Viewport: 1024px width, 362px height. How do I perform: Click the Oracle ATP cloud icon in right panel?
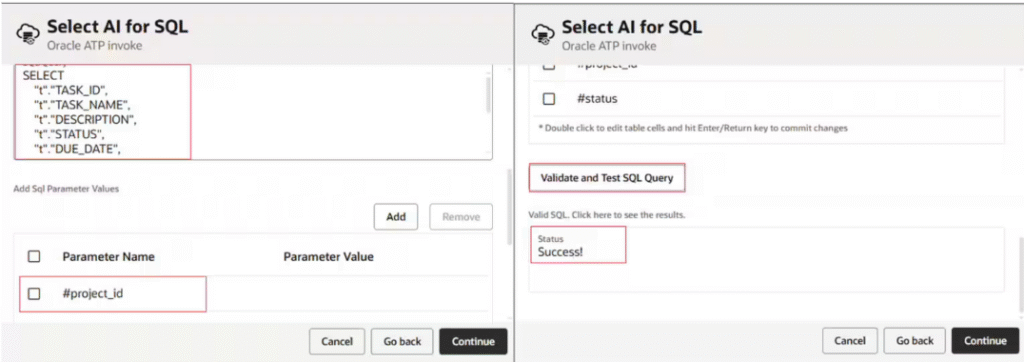pos(539,33)
